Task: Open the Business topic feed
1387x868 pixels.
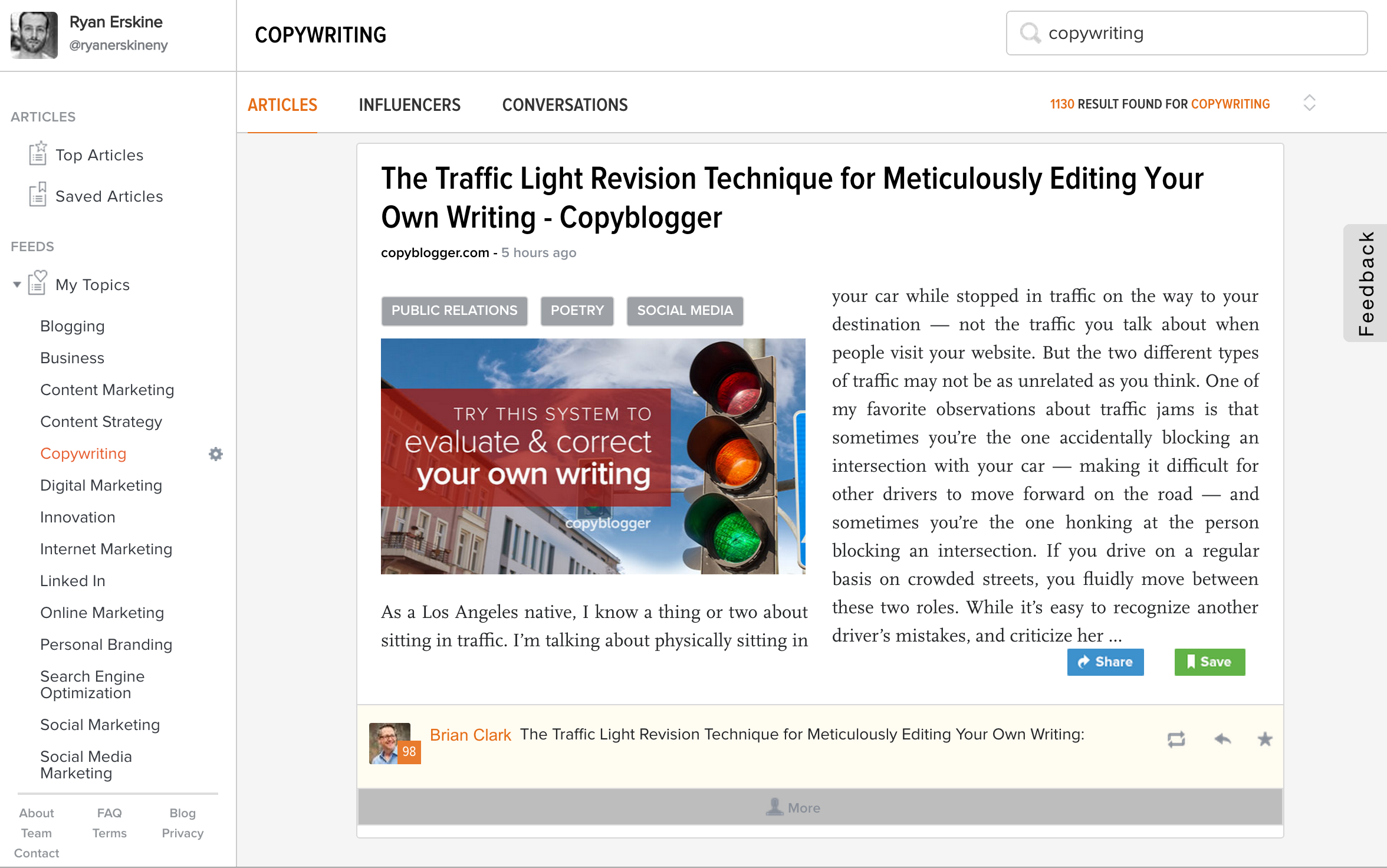Action: pos(72,358)
